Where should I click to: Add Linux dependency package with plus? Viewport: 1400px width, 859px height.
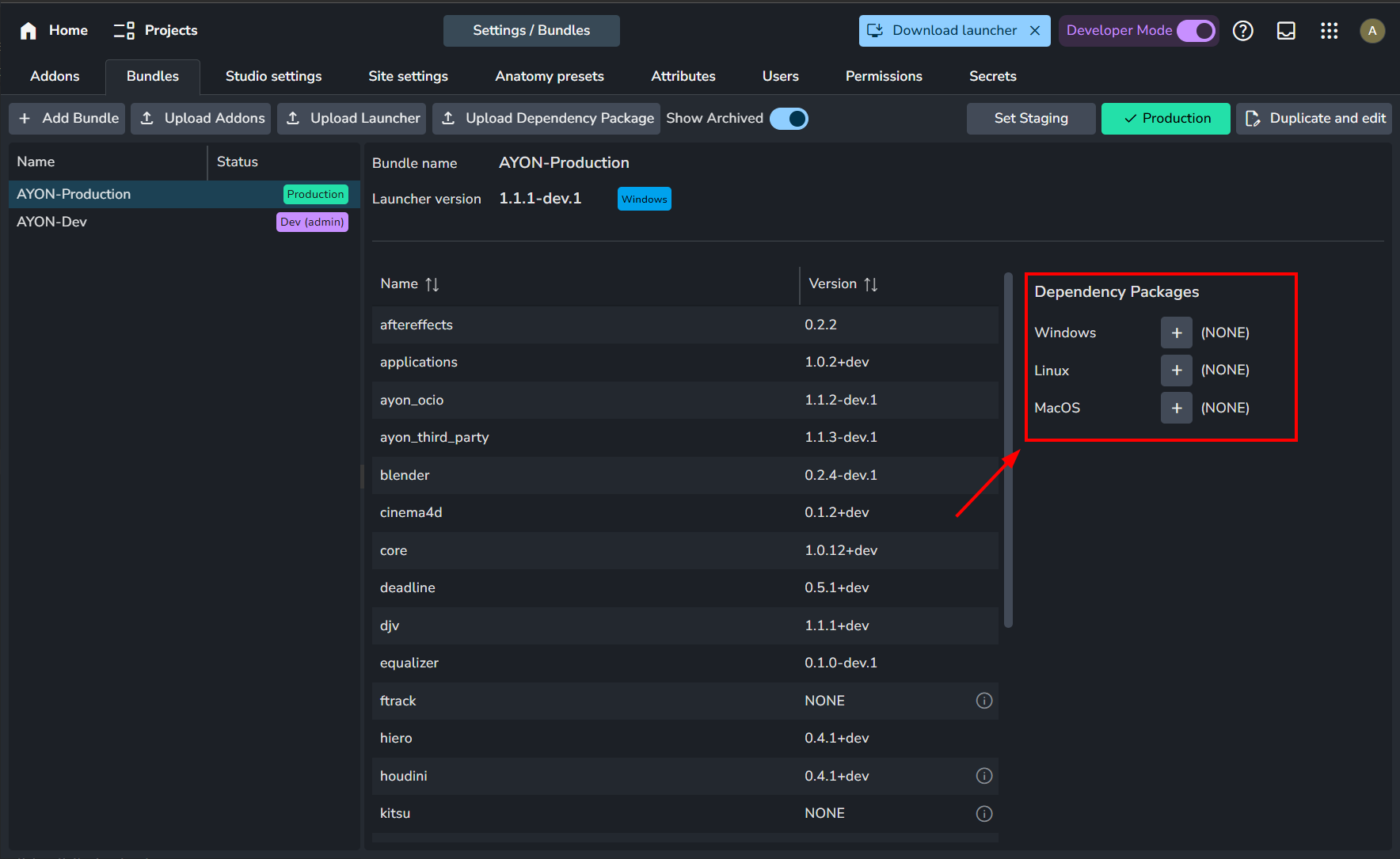coord(1176,371)
